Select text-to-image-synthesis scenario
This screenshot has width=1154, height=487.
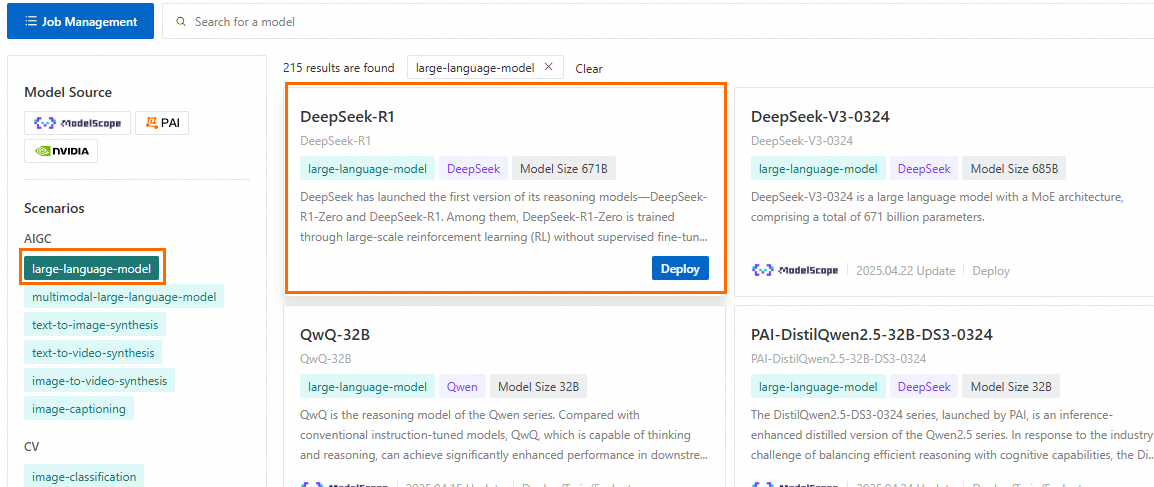95,324
